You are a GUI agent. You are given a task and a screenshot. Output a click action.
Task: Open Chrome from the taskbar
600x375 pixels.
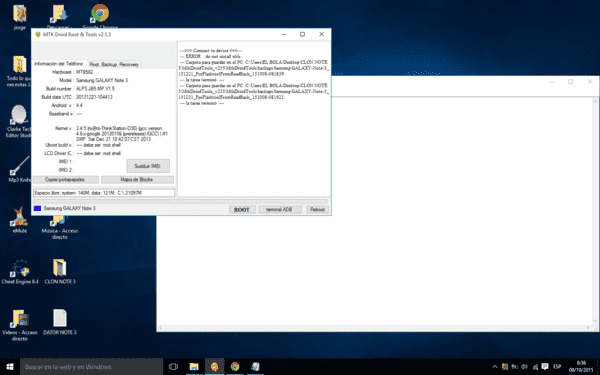coord(235,367)
